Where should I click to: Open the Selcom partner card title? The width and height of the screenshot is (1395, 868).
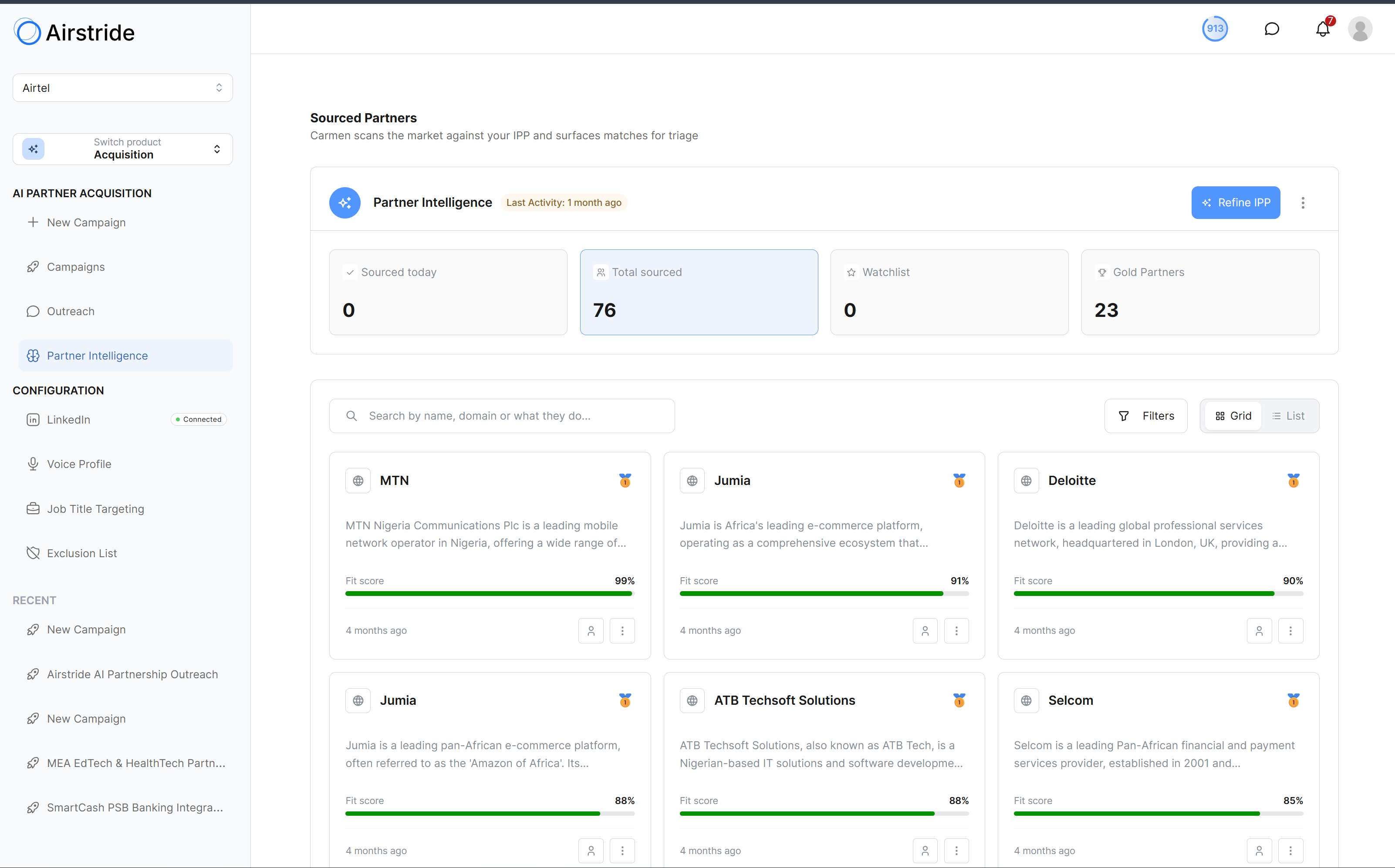[1071, 700]
